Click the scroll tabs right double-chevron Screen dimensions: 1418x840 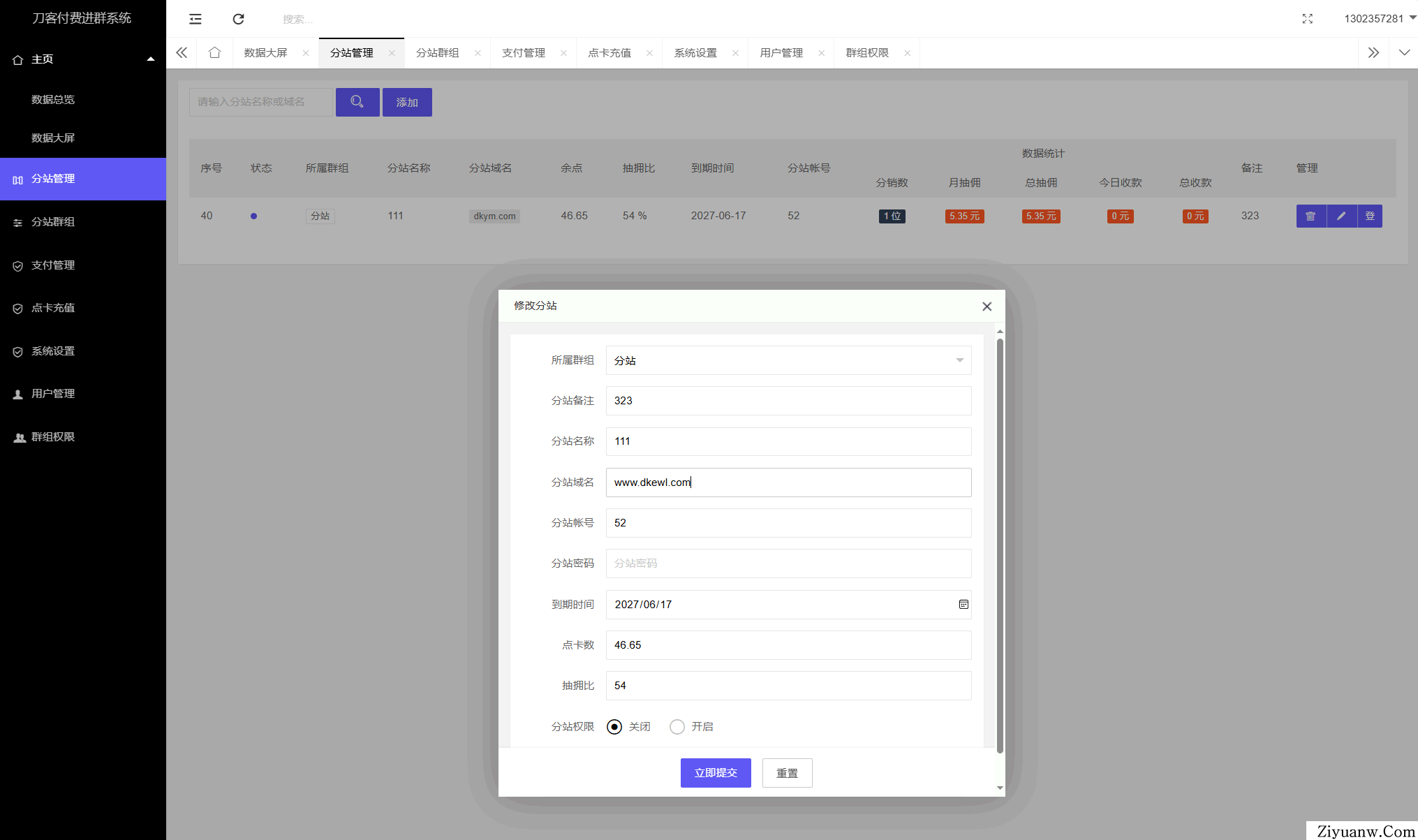[1373, 53]
